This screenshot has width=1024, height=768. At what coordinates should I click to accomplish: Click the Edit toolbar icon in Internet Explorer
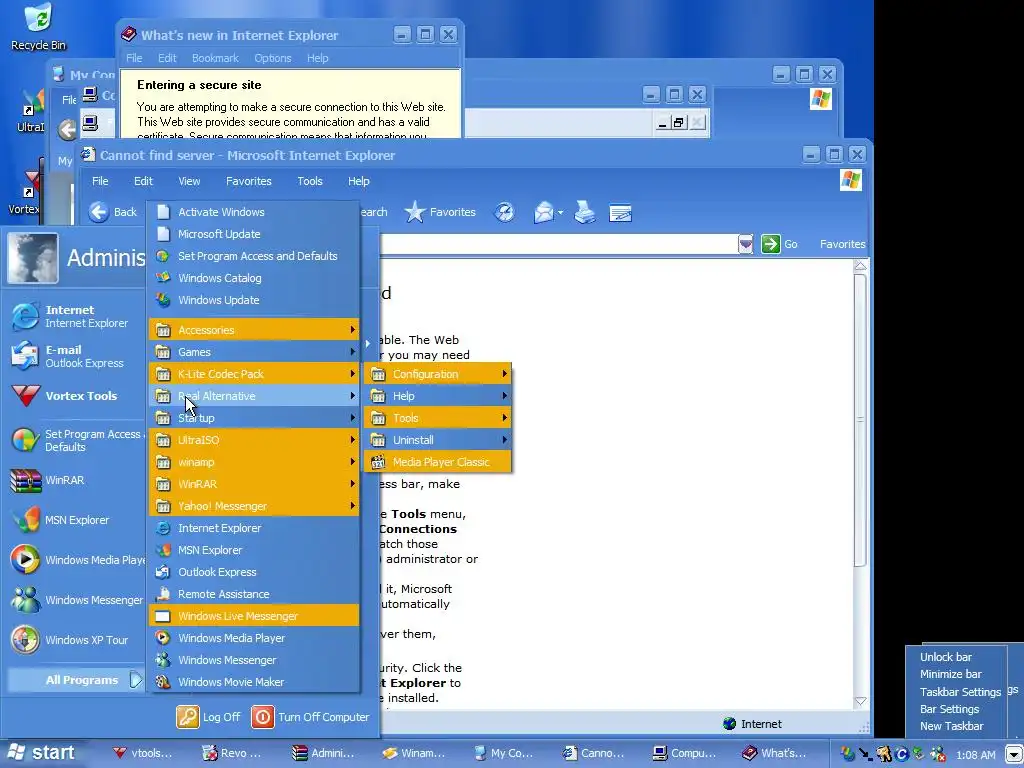tap(620, 212)
